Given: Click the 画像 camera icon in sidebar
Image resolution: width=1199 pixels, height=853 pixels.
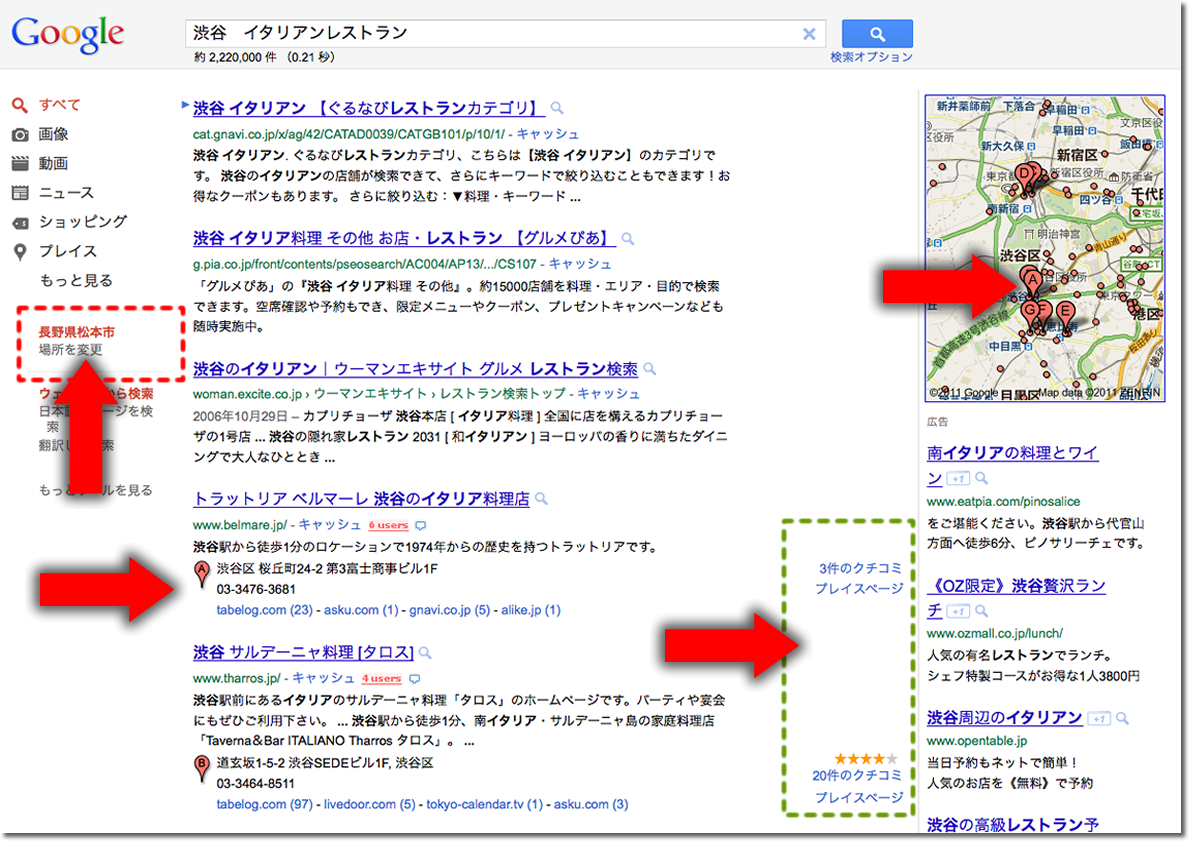Looking at the screenshot, I should click(20, 134).
